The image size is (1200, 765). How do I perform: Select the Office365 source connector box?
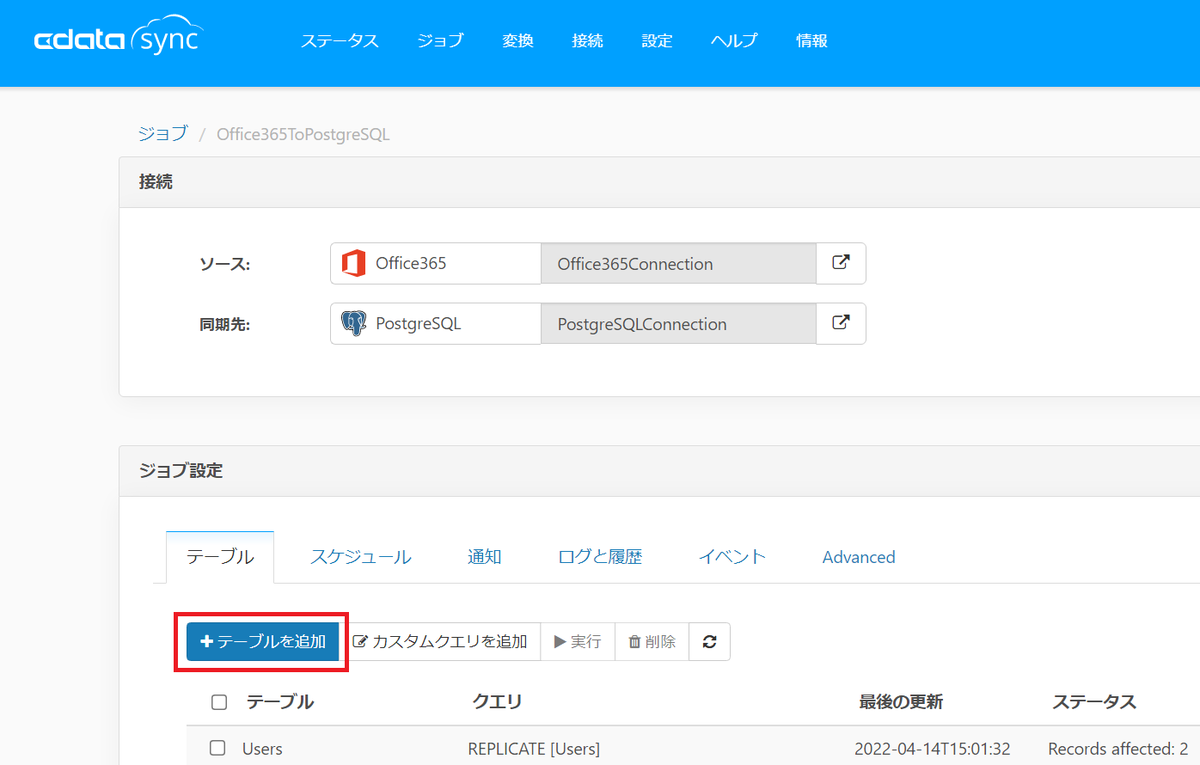tap(436, 263)
